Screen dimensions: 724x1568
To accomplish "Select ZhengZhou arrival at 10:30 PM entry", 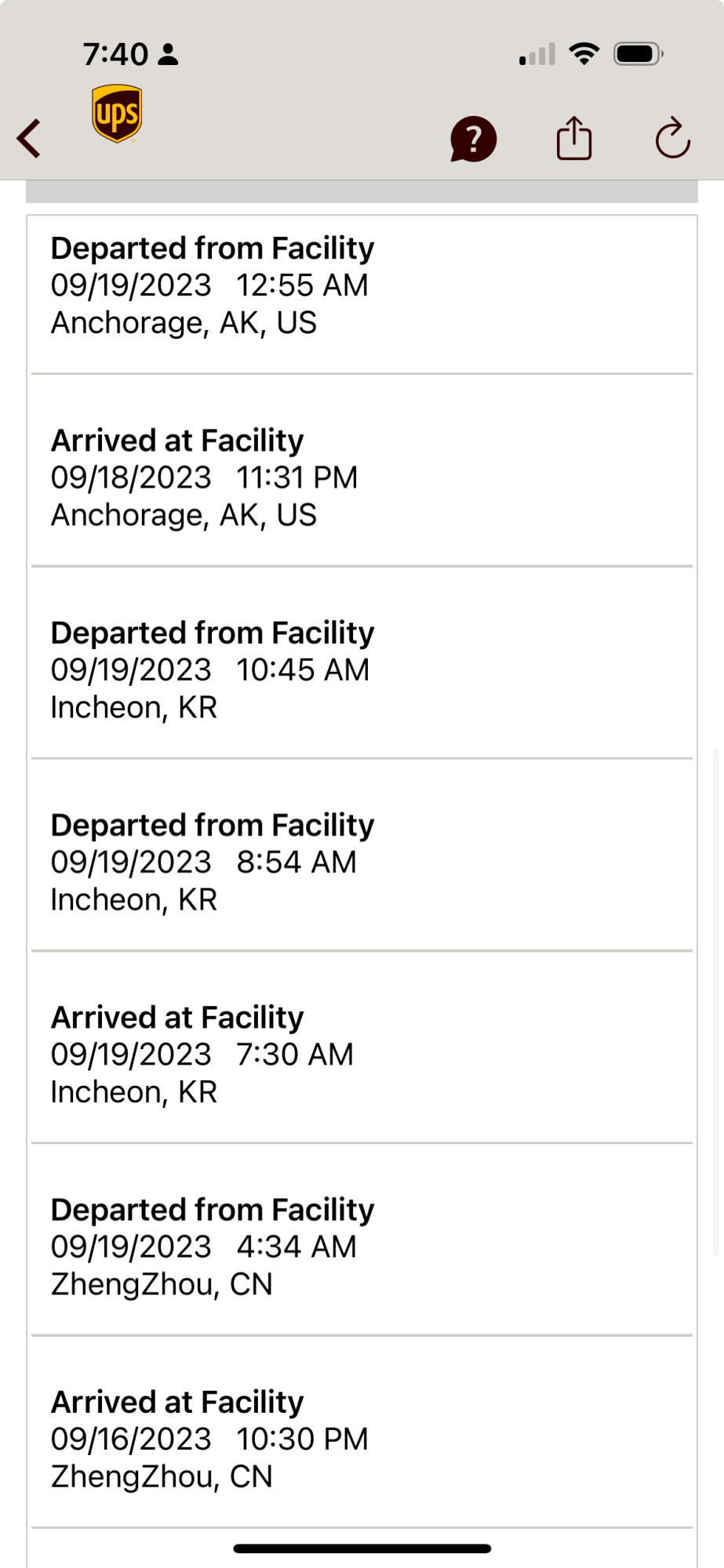I will (x=362, y=1439).
